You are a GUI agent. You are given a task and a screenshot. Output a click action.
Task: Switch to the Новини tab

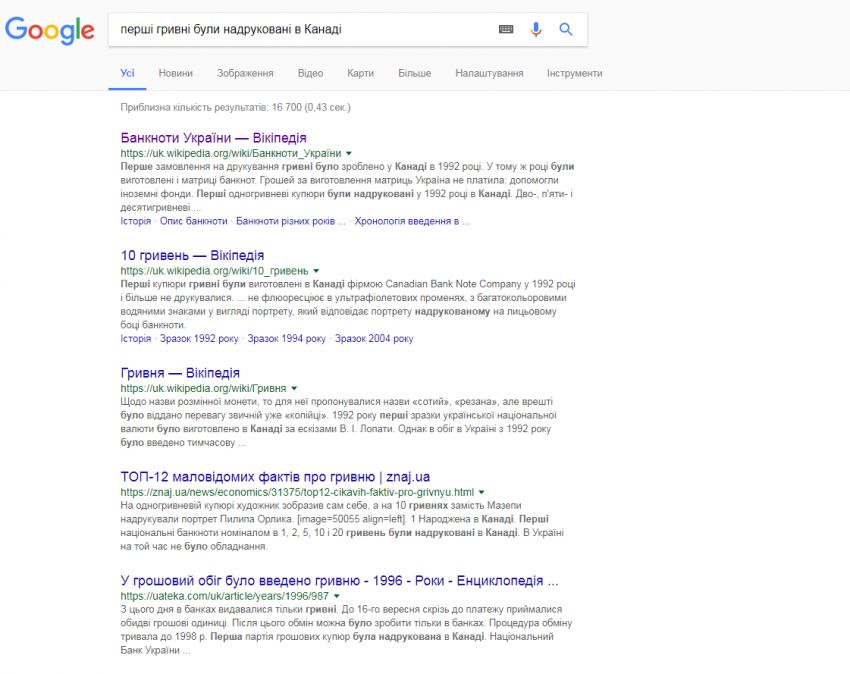tap(176, 73)
